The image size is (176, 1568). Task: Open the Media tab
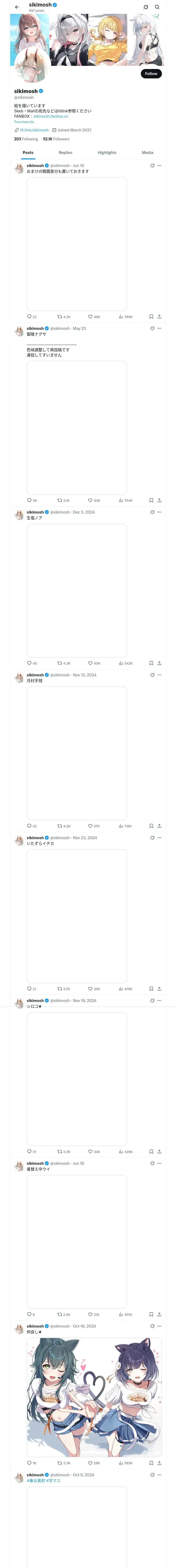148,153
